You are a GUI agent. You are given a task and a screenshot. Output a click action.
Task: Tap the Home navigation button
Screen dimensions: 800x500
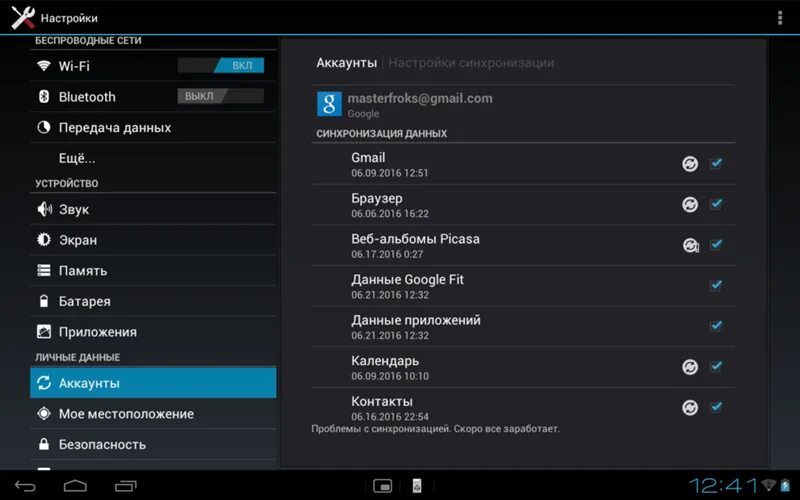point(75,486)
